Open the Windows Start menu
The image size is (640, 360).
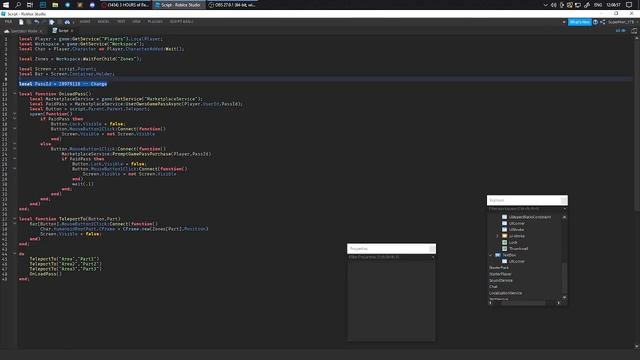6,5
